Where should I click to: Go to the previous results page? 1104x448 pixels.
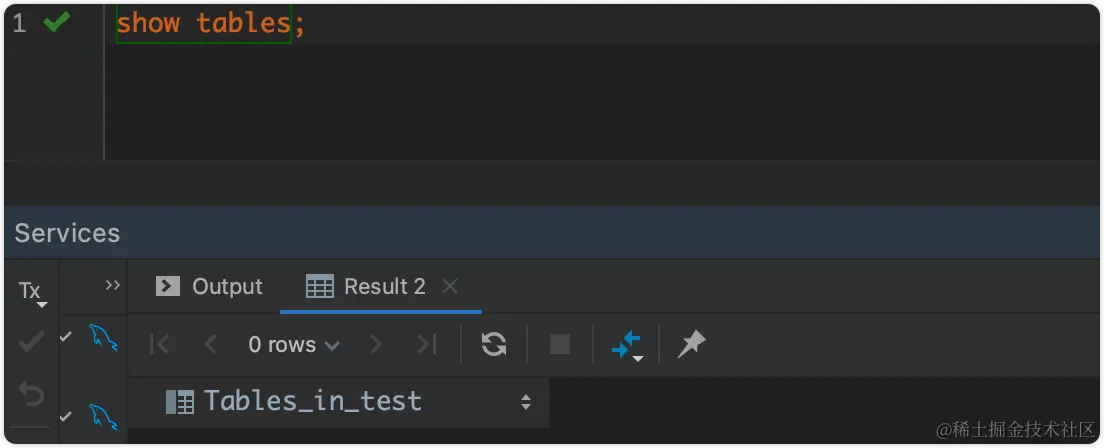click(x=210, y=344)
